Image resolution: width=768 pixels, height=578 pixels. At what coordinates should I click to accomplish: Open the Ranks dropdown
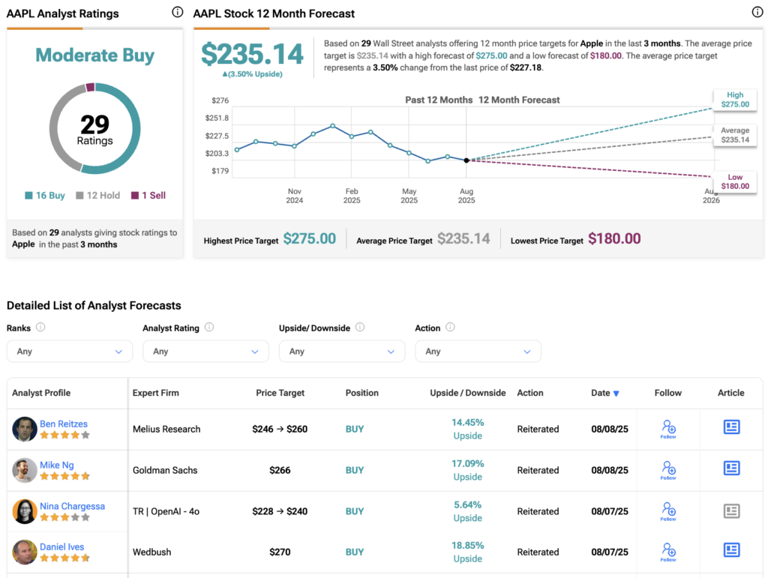click(70, 351)
